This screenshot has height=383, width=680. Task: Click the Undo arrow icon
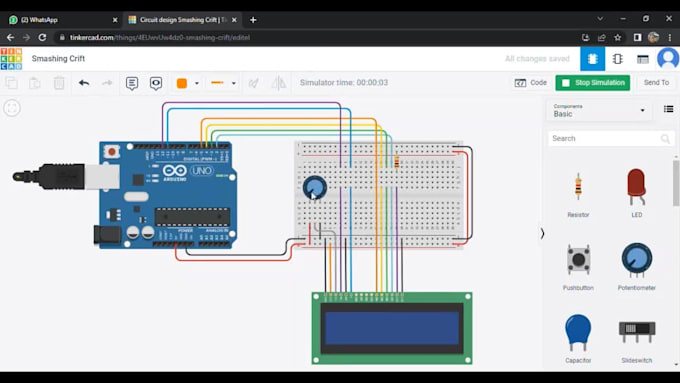[x=84, y=83]
